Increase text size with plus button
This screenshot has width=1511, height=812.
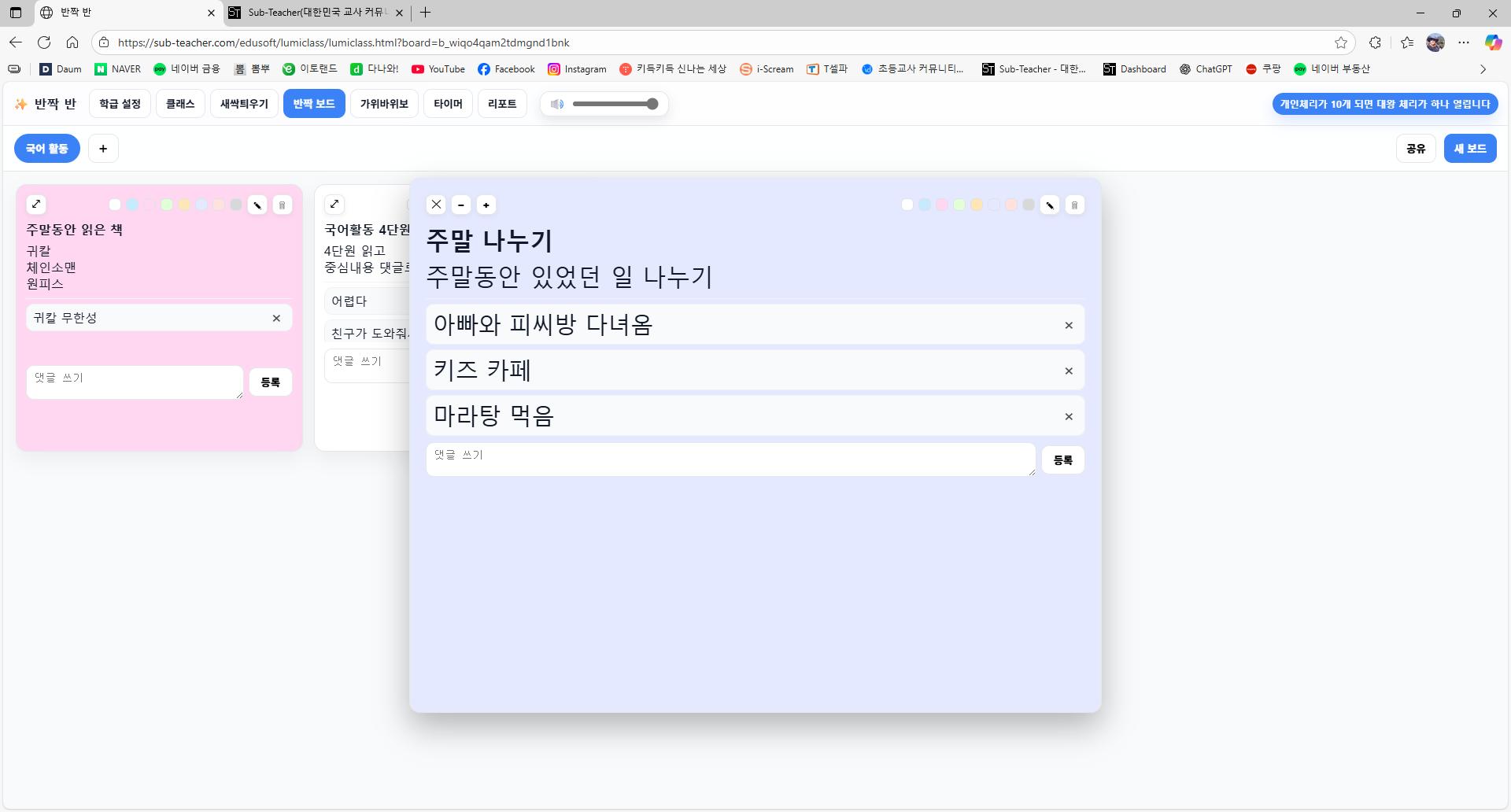pos(486,205)
